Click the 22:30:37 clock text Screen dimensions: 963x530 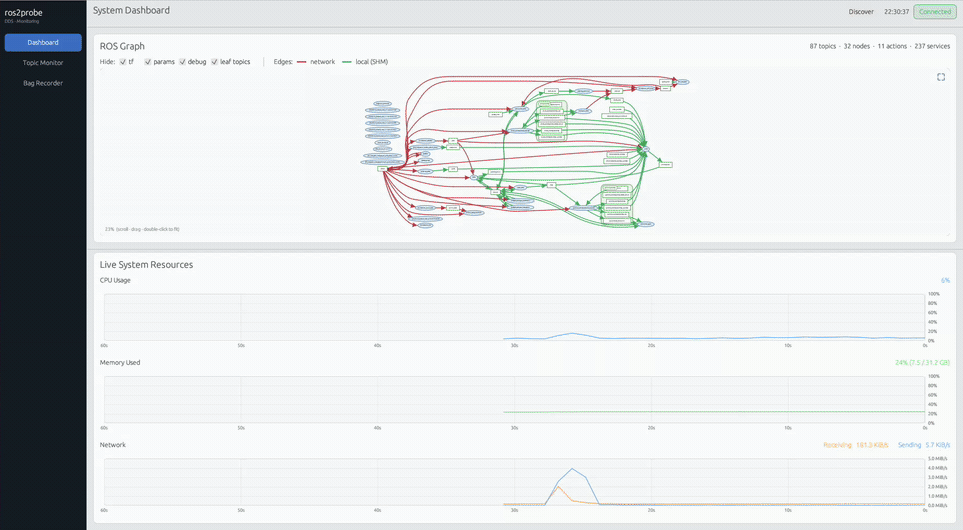click(x=896, y=12)
